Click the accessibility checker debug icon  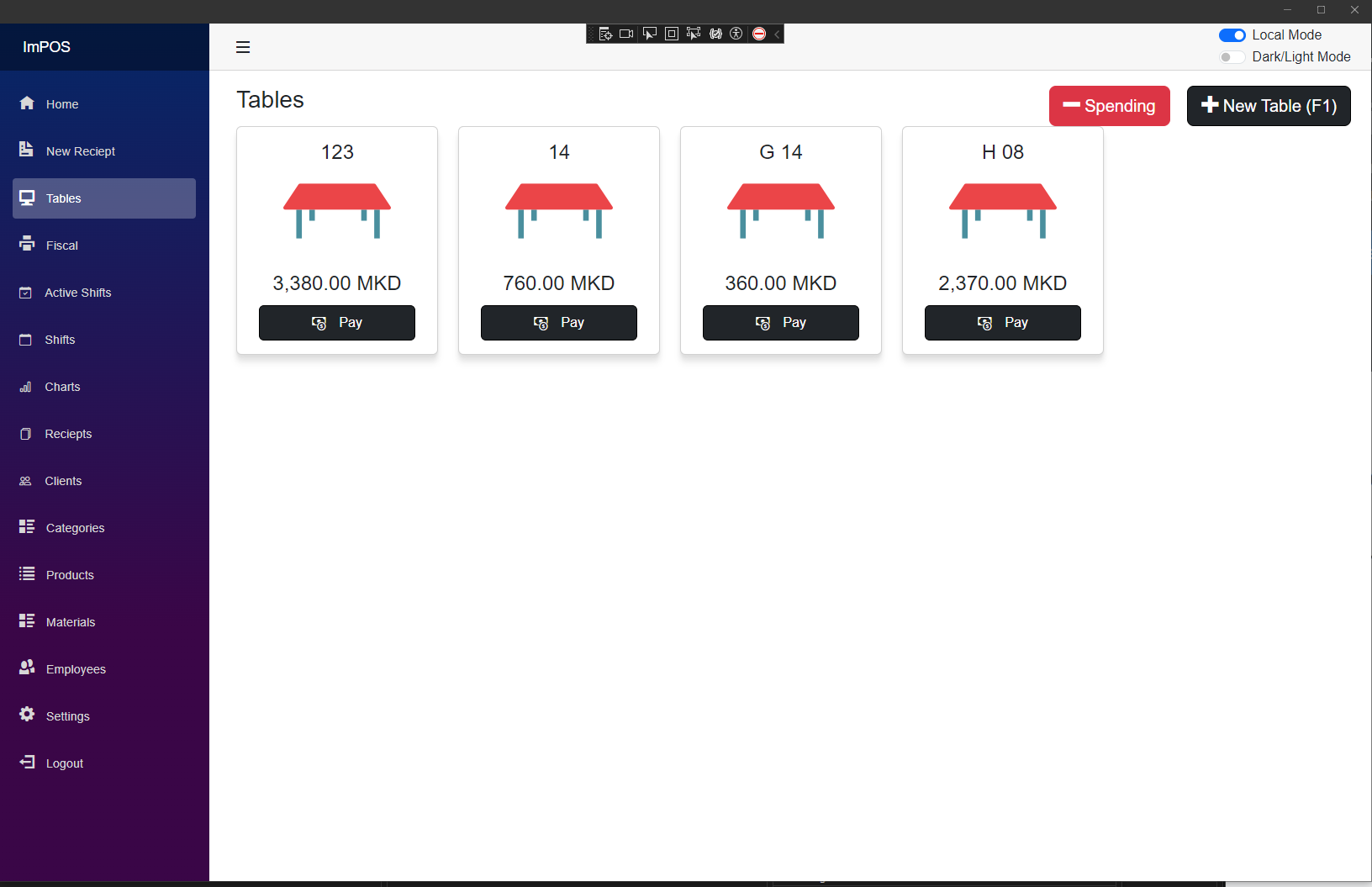click(736, 34)
